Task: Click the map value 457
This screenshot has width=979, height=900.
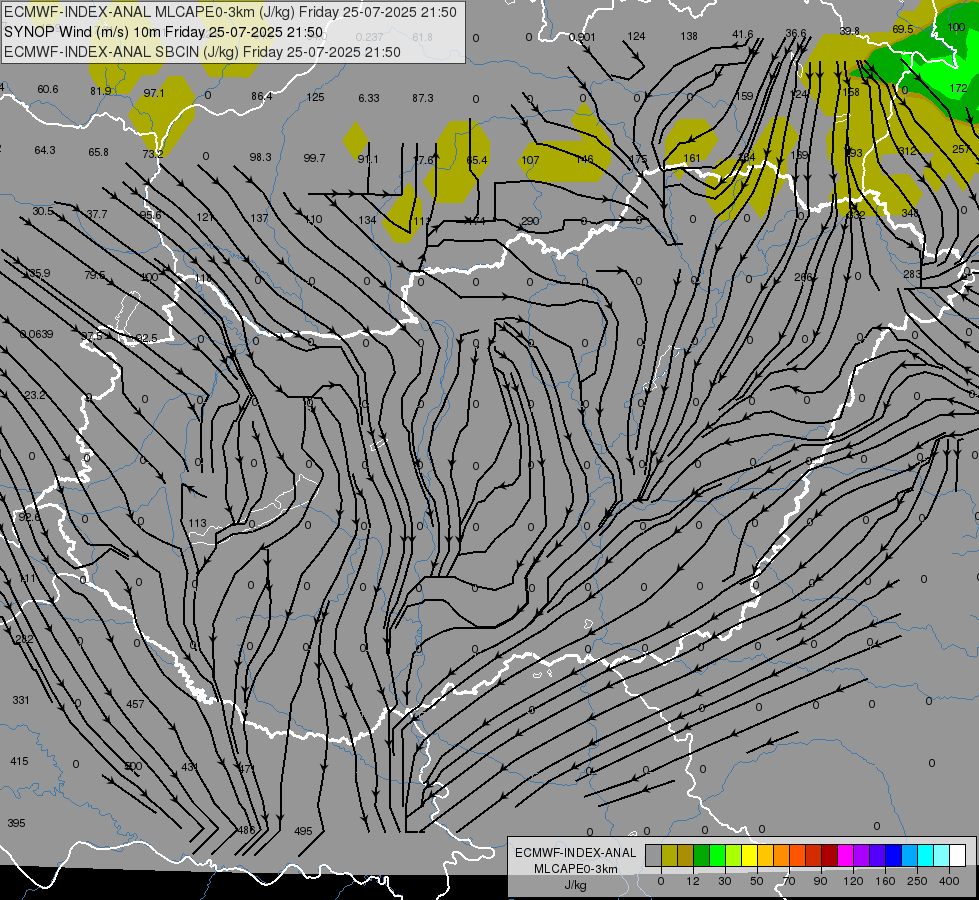Action: click(x=135, y=704)
